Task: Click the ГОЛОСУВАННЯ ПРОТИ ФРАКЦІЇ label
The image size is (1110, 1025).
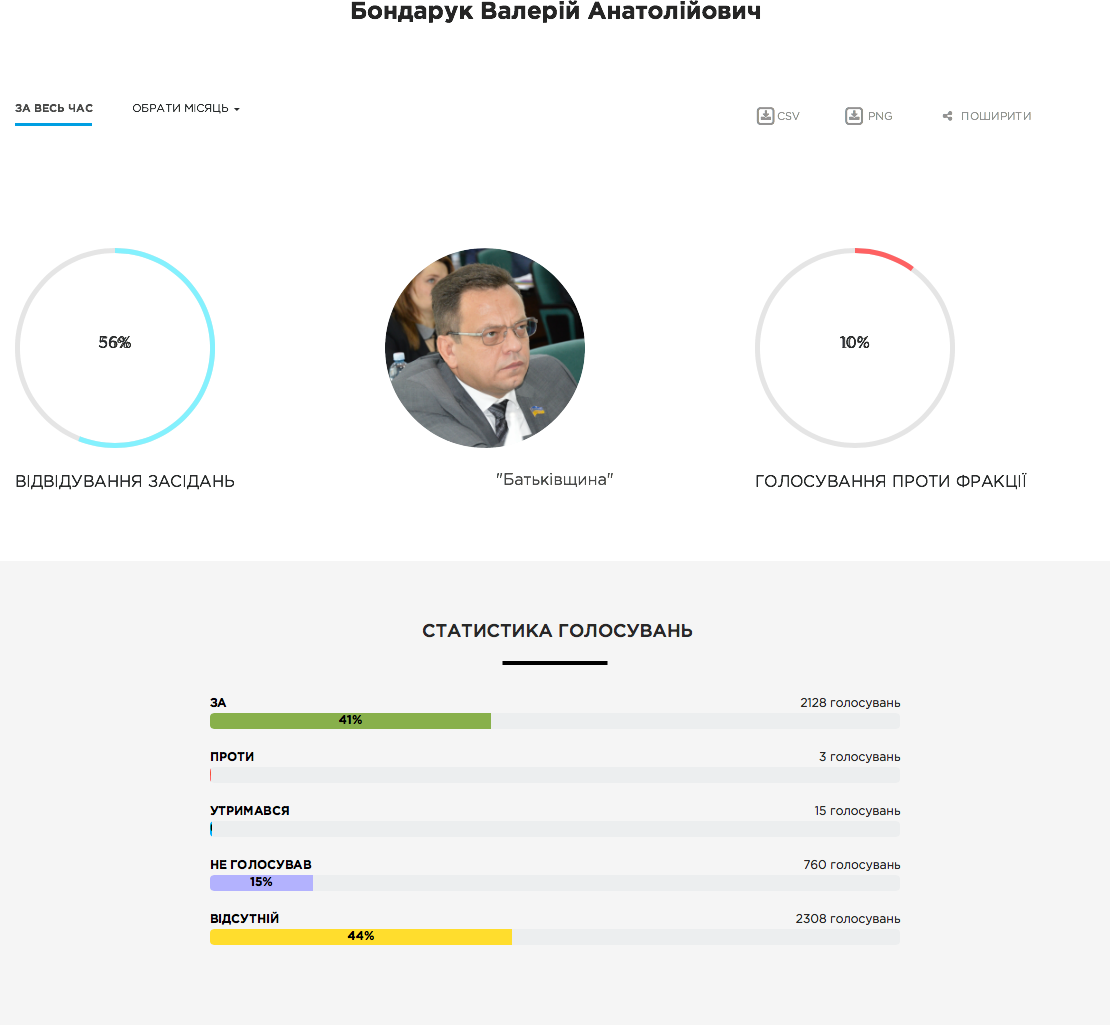Action: [890, 481]
